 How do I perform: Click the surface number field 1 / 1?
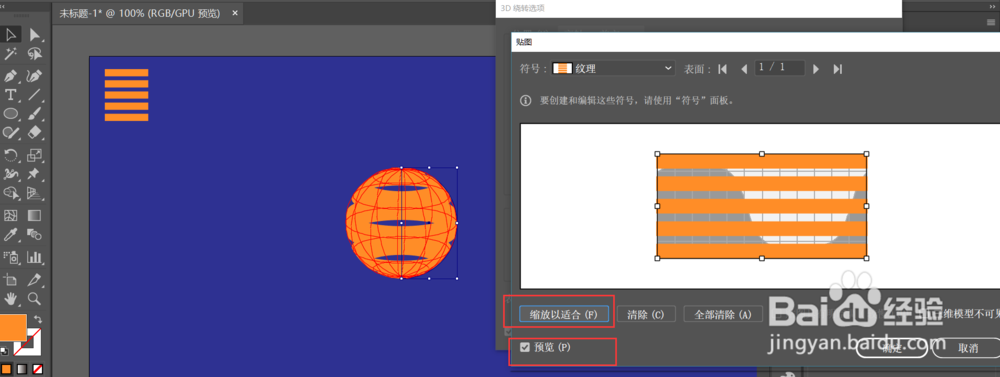(x=779, y=68)
